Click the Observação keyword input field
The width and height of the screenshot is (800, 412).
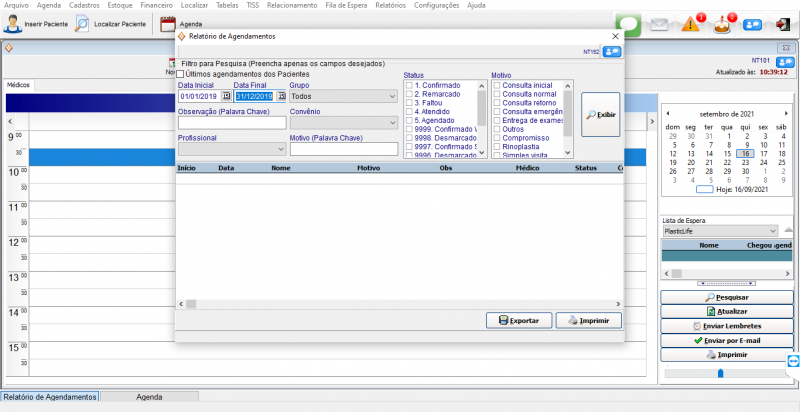(231, 123)
